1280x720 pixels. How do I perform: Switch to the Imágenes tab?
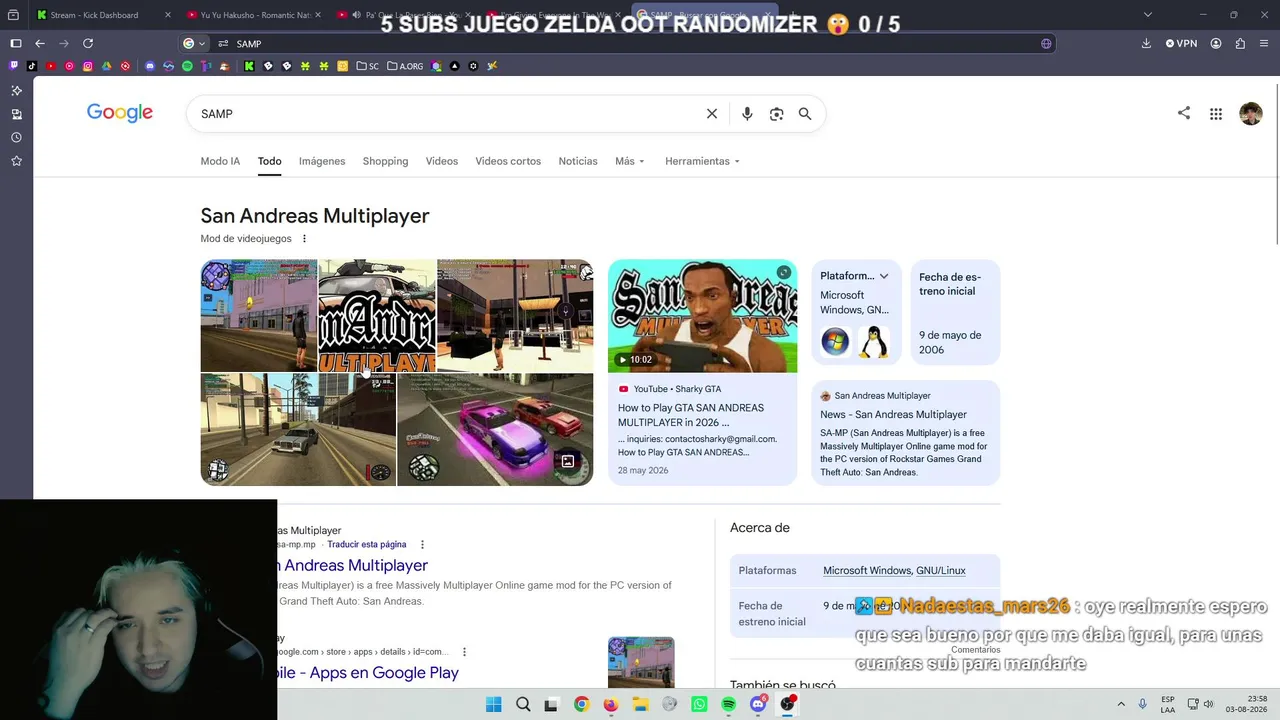[322, 161]
